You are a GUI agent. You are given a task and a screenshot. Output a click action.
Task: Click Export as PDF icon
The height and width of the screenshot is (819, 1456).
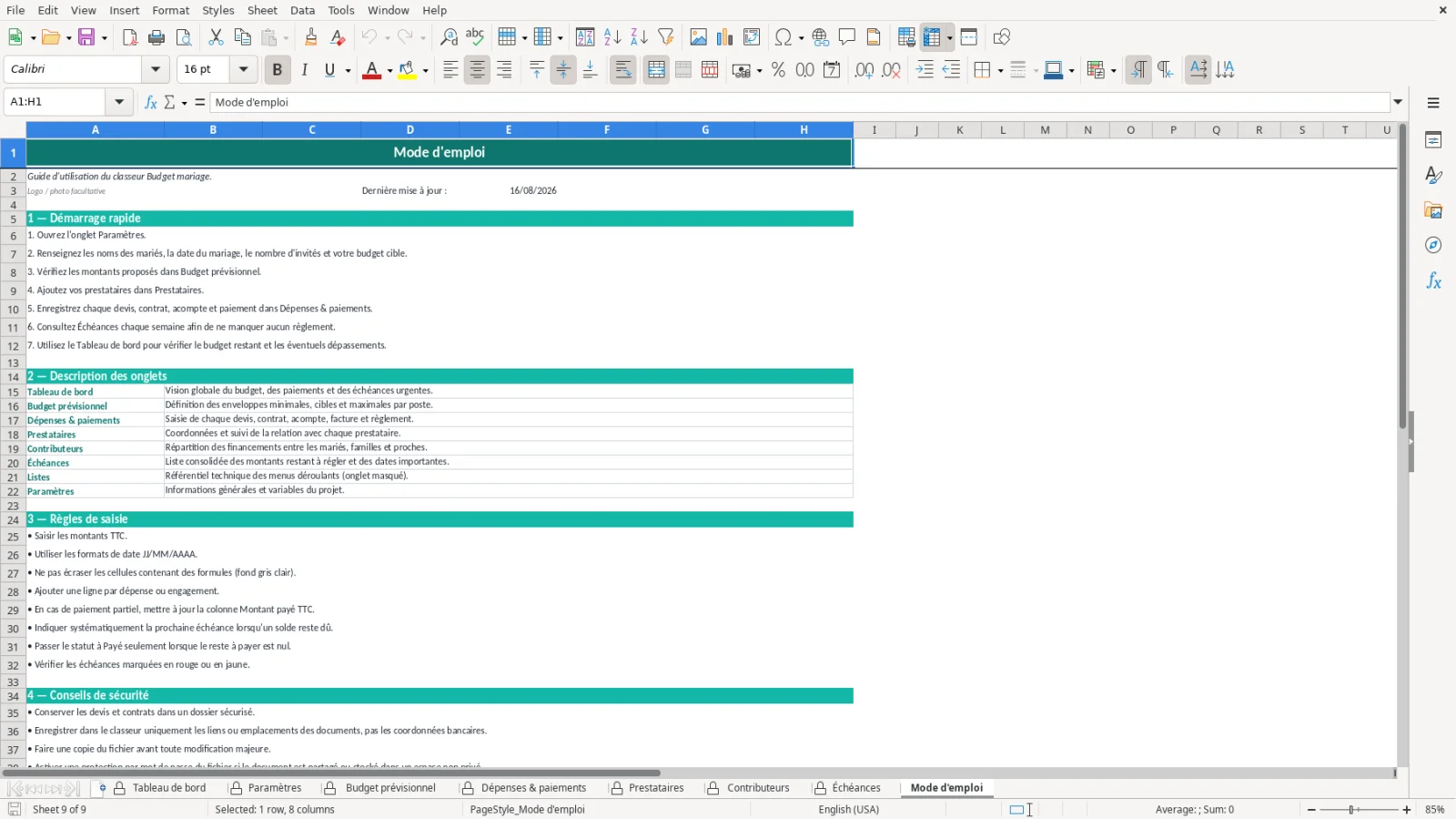(130, 37)
